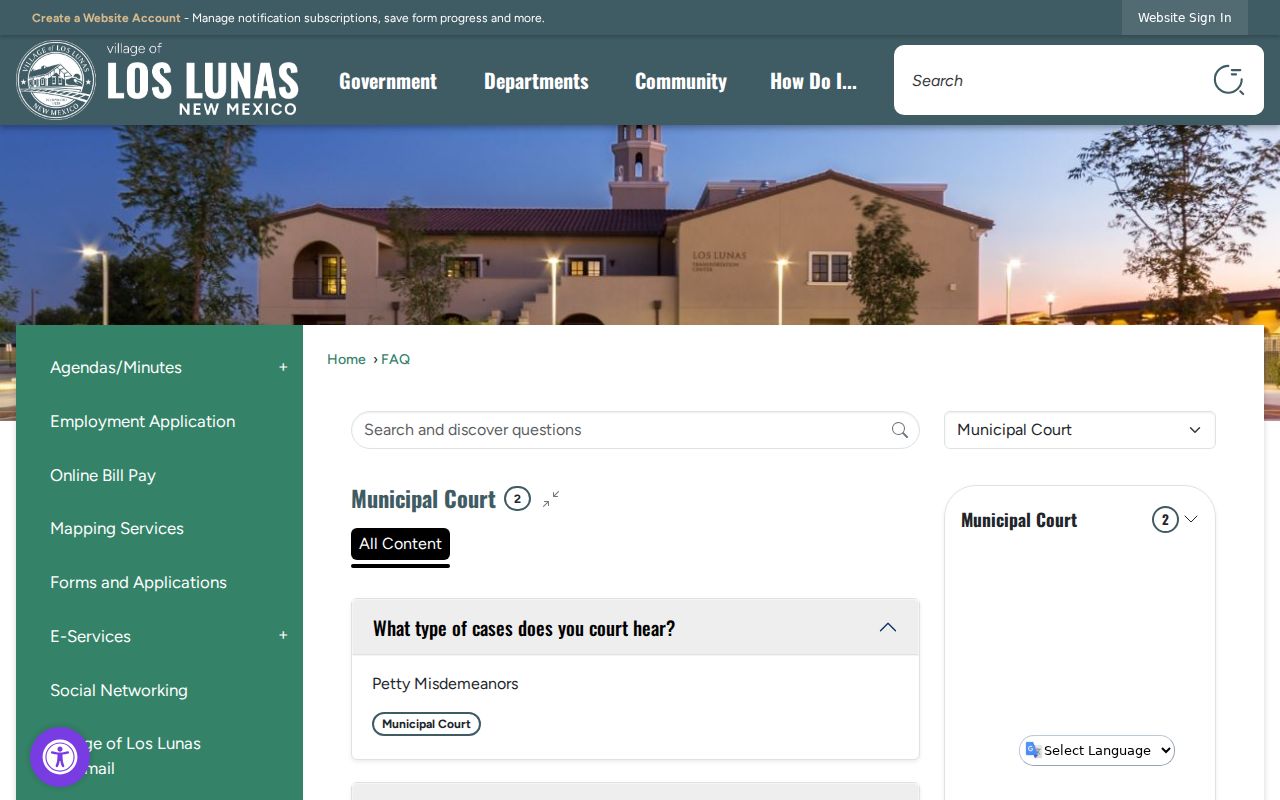Collapse the Municipal Court section with arrows icon

551,499
